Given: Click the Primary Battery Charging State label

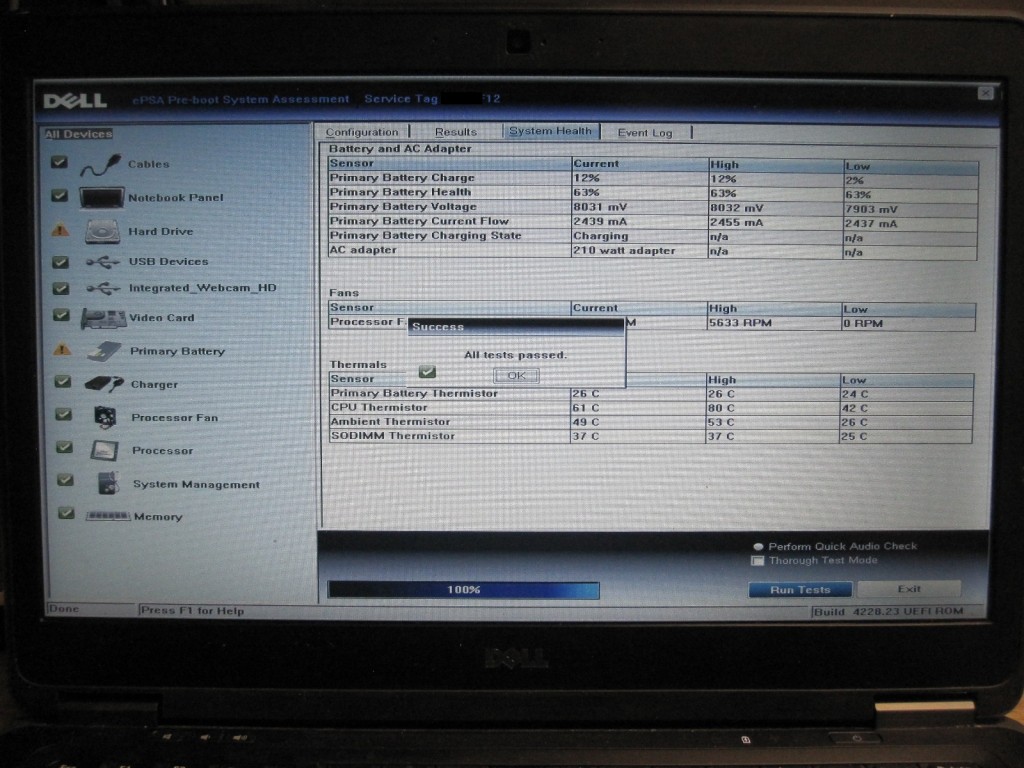Looking at the screenshot, I should 426,235.
